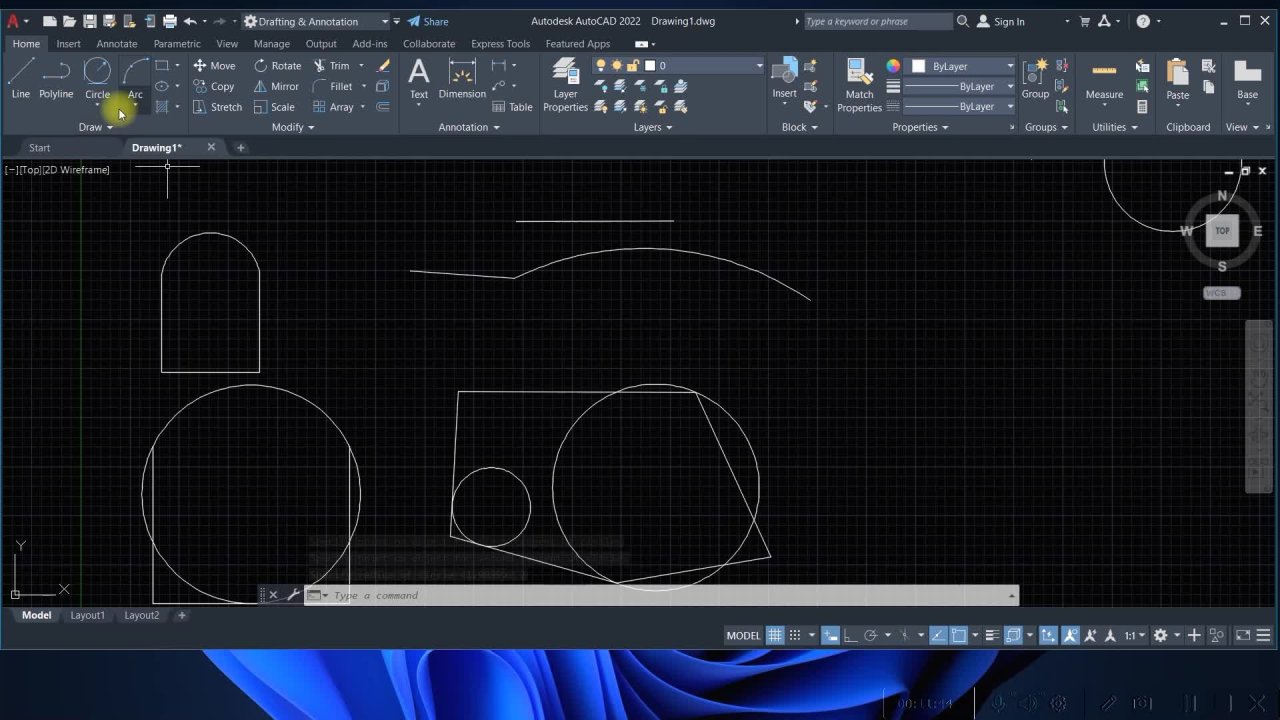Switch to the Layout1 tab
Screen dimensions: 1280x720
coord(87,615)
